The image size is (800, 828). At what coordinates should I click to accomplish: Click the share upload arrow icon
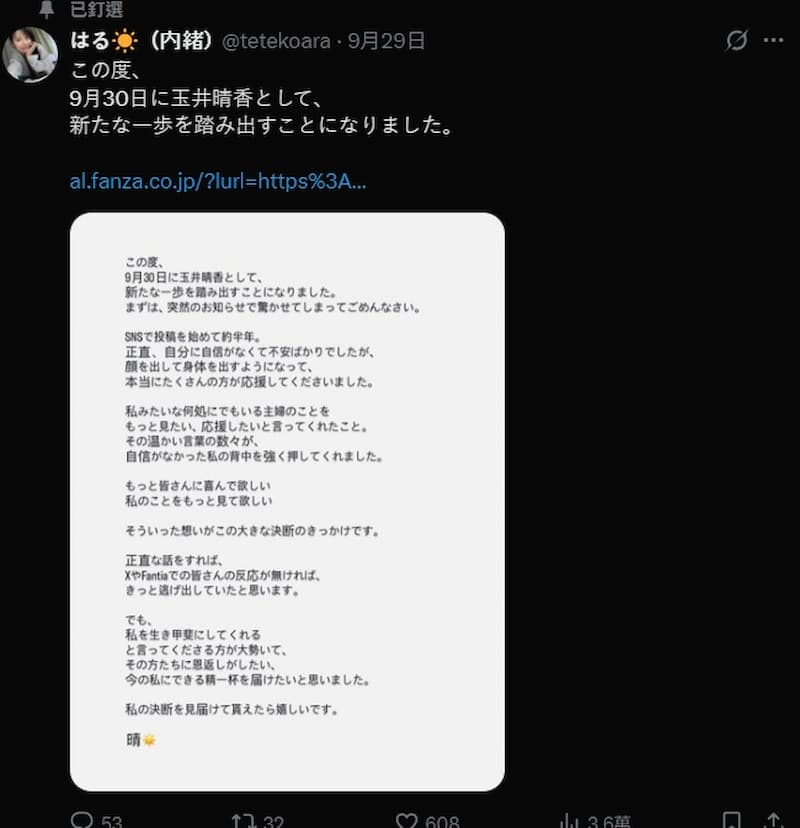pyautogui.click(x=774, y=821)
